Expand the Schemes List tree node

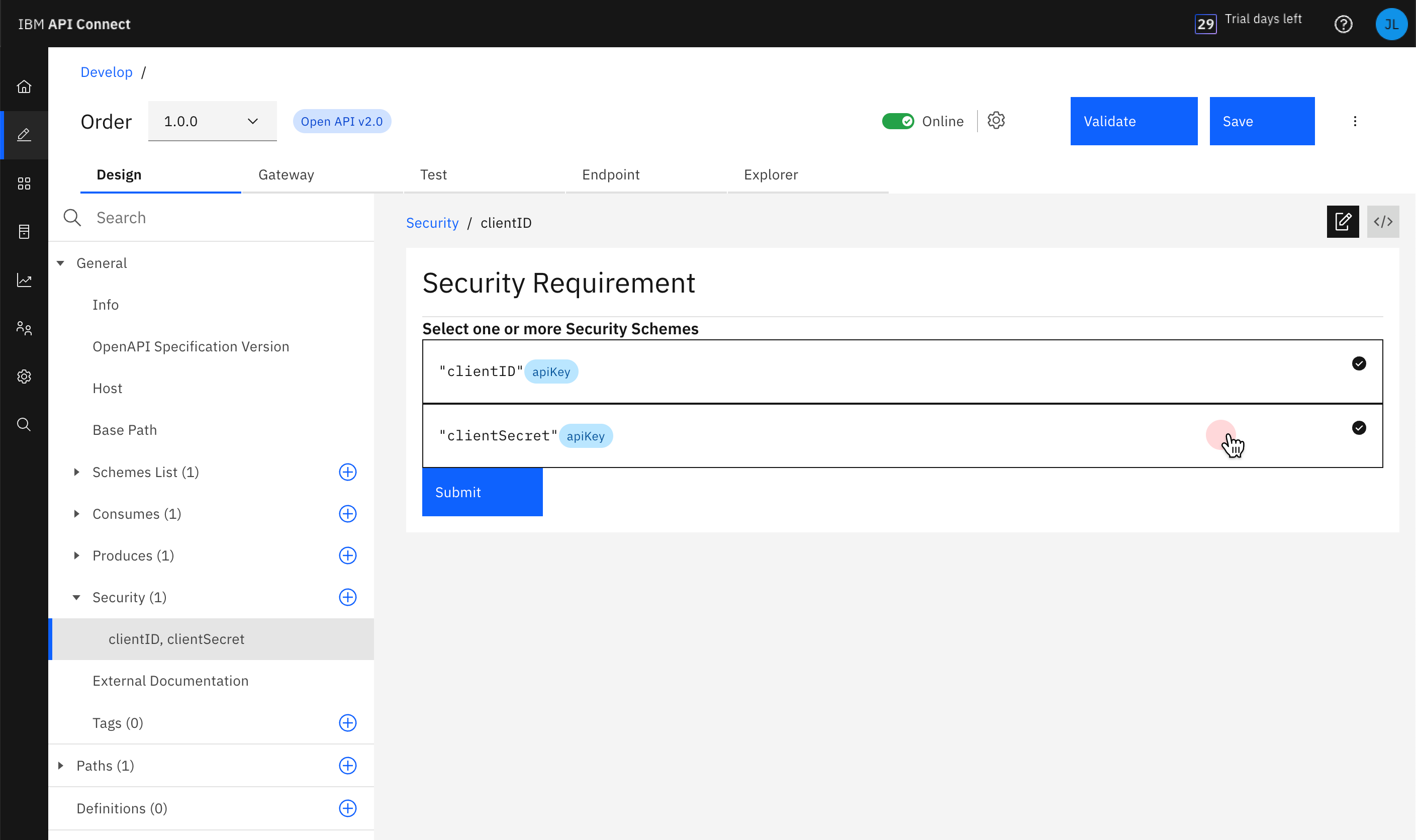click(76, 472)
